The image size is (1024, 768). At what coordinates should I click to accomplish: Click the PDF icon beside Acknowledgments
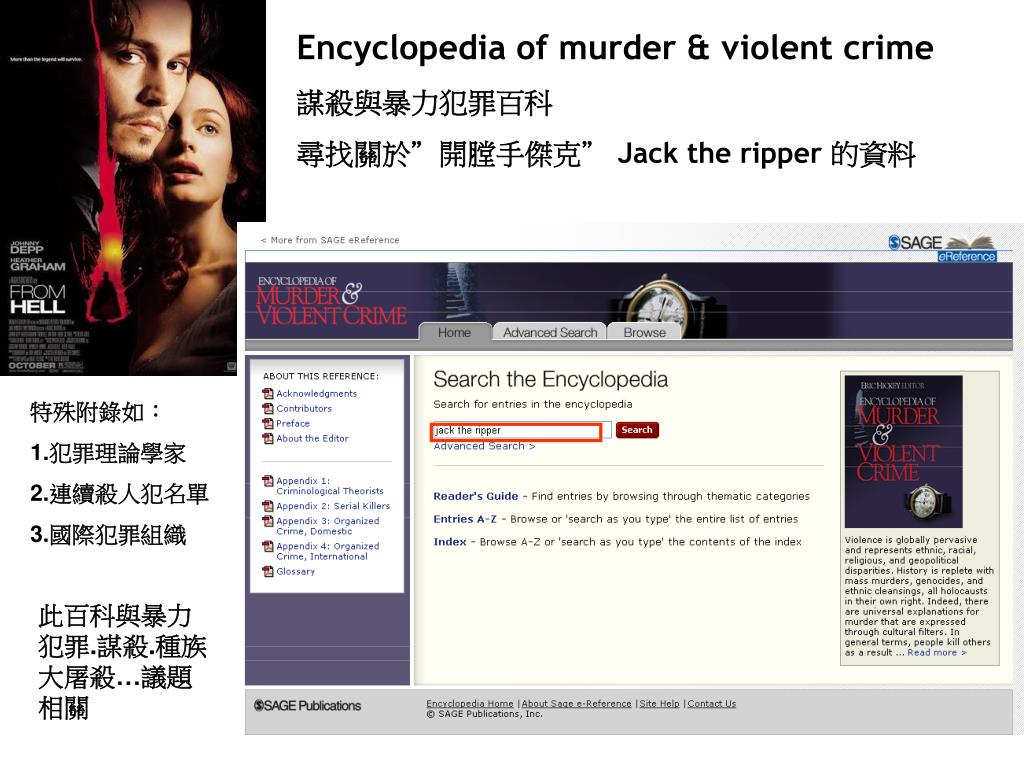click(x=268, y=393)
